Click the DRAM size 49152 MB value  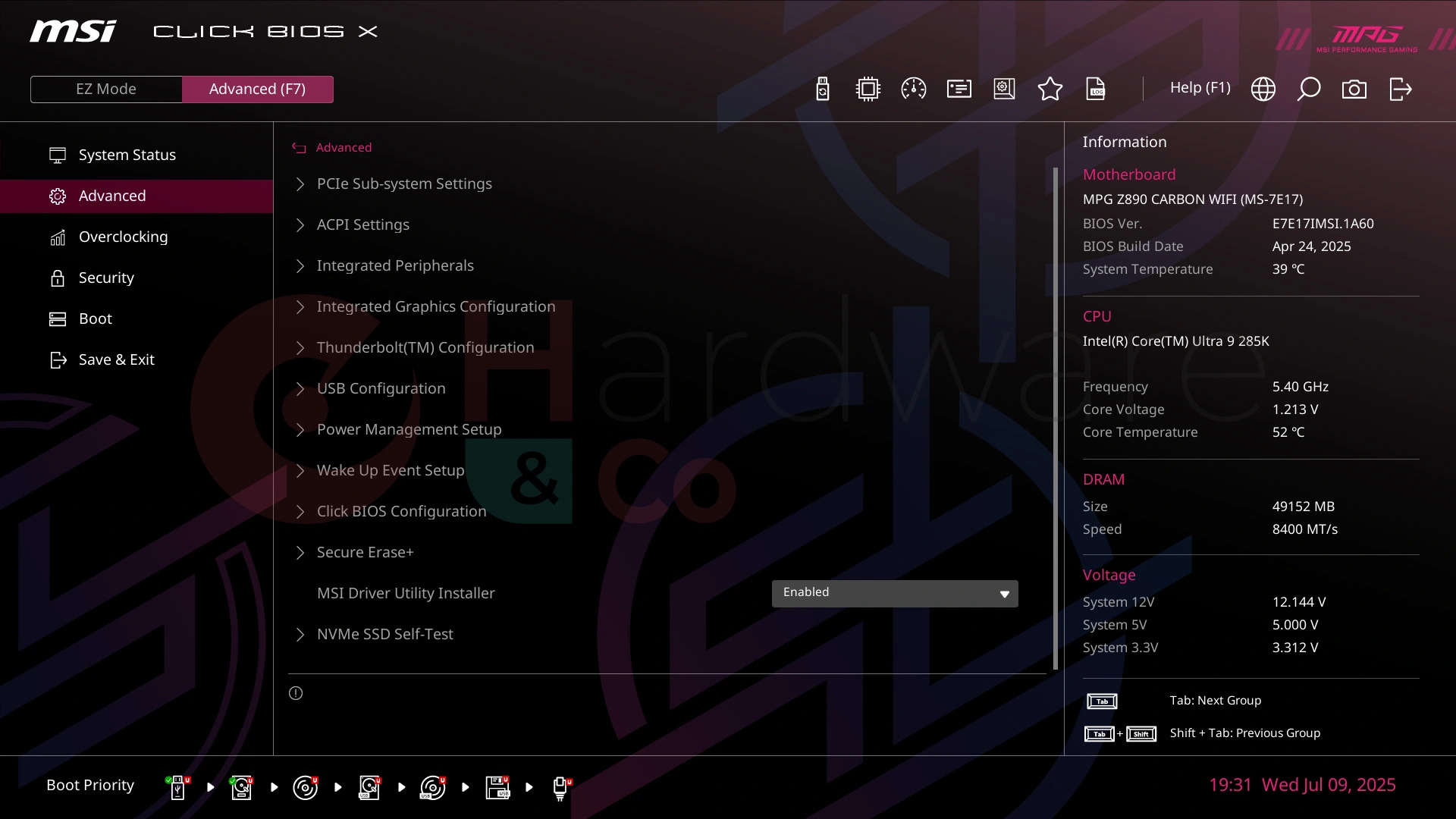(x=1304, y=507)
